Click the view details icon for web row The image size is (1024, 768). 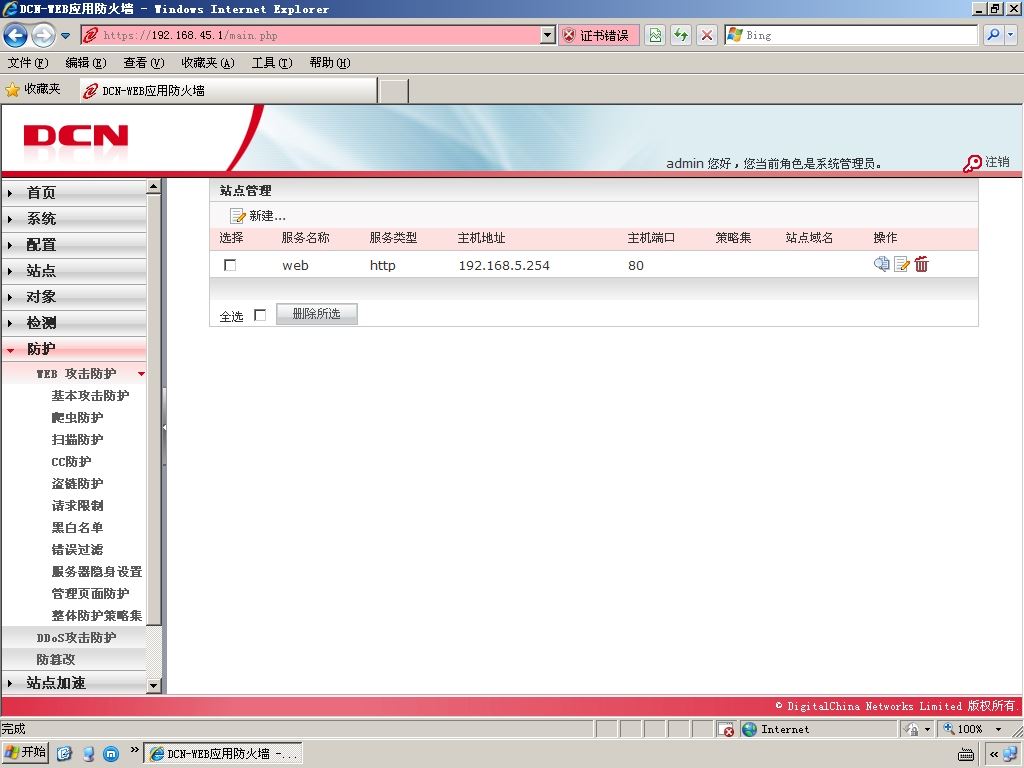(x=881, y=264)
